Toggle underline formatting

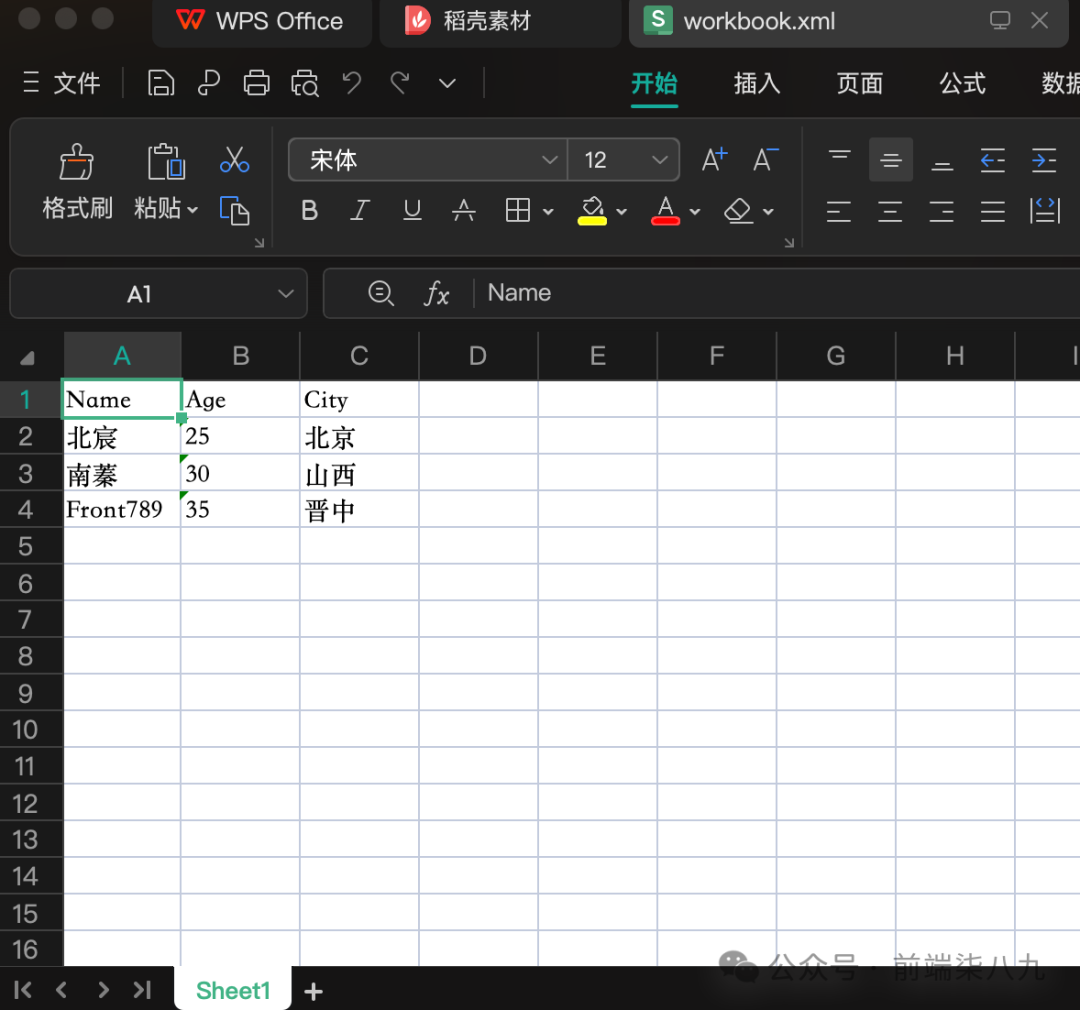tap(412, 210)
